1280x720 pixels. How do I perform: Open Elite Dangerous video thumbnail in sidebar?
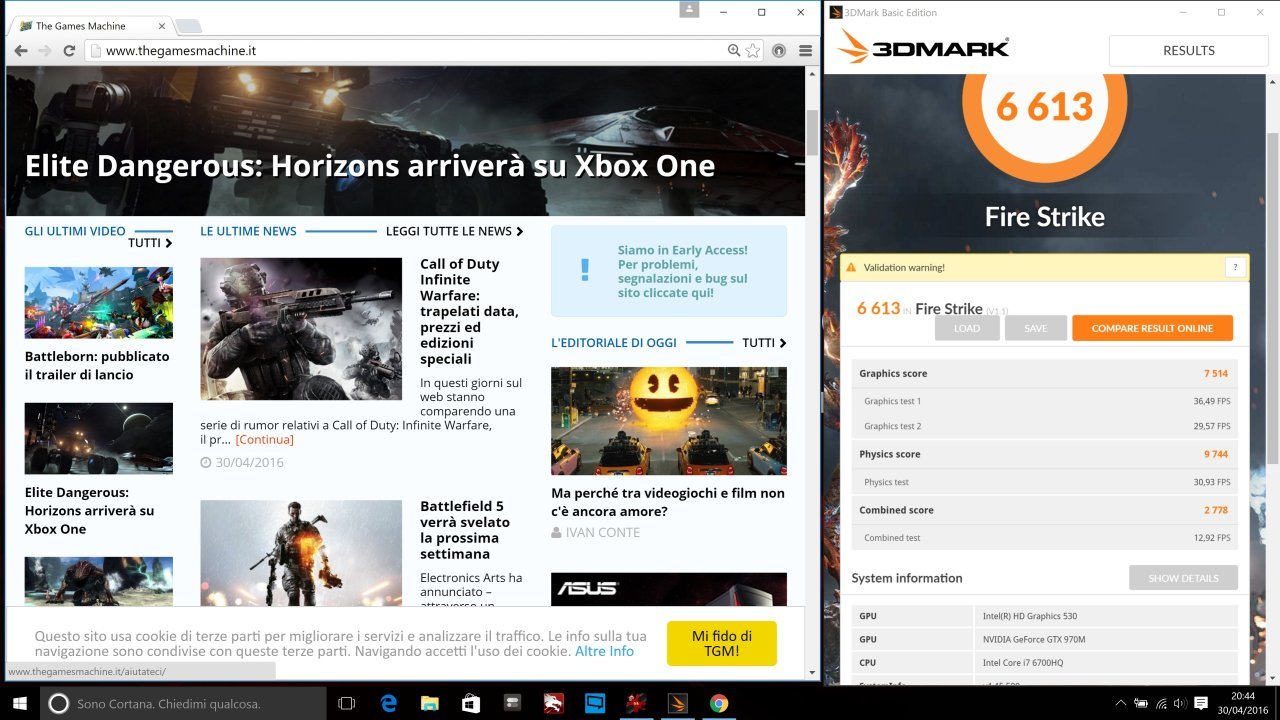(99, 438)
